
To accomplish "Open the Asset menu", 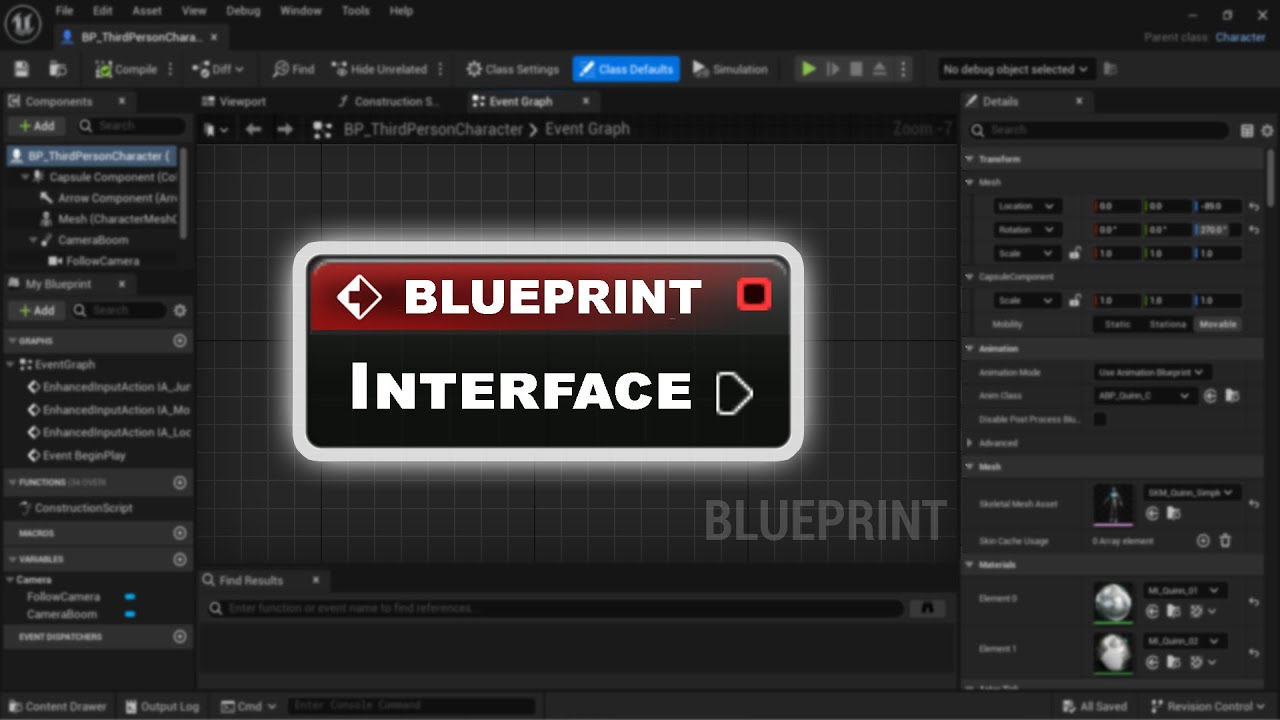I will click(147, 11).
